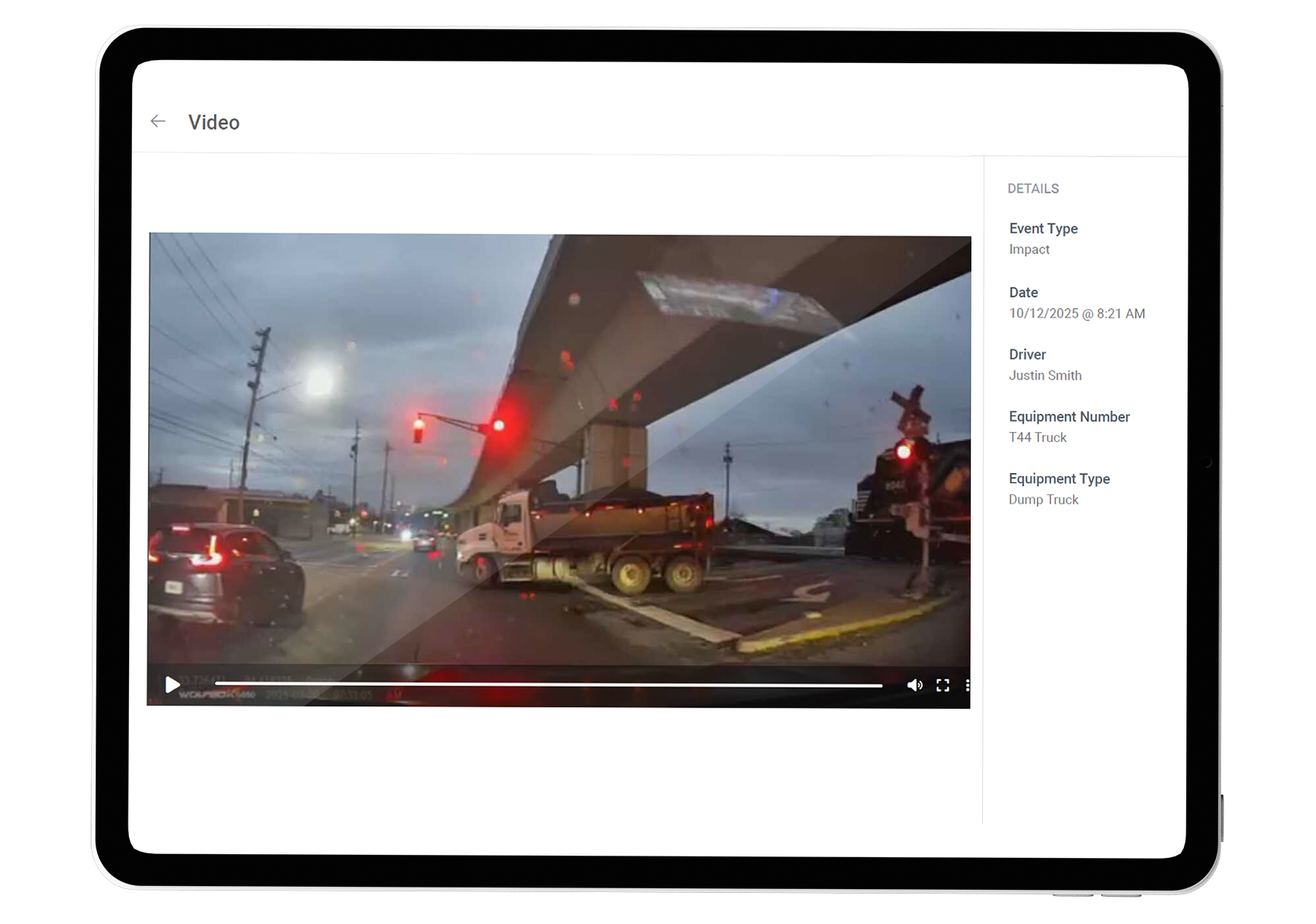Screen dimensions: 1316x924
Task: Click the volume speaker icon
Action: (x=915, y=685)
